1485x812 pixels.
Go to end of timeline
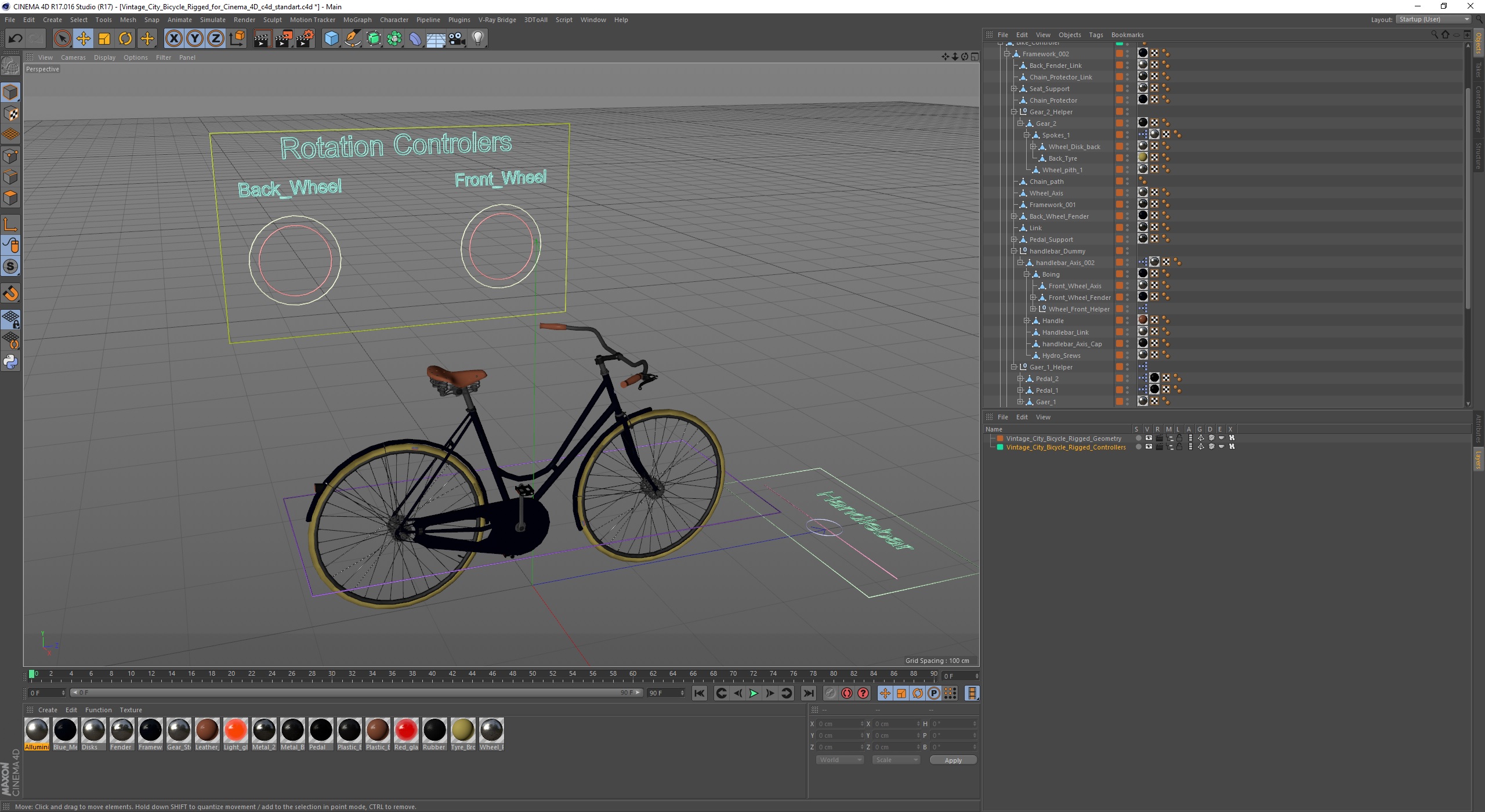click(809, 693)
